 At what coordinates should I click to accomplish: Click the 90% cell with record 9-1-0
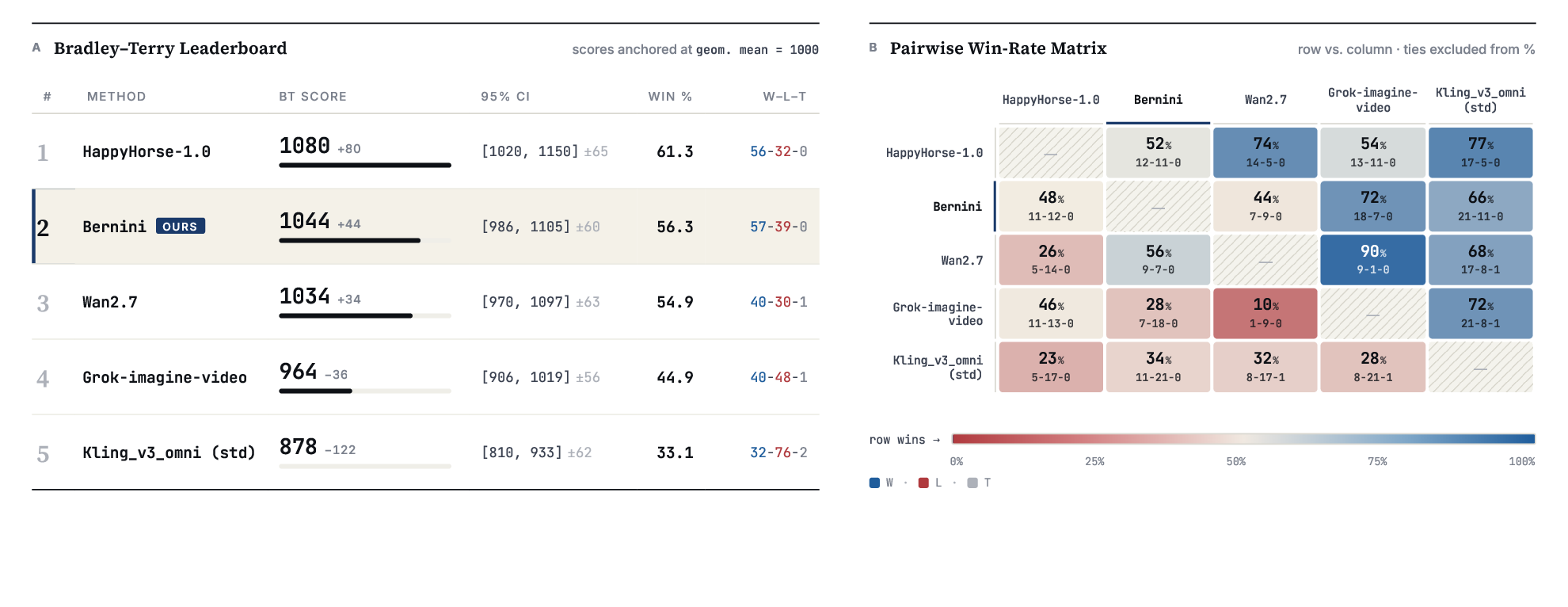click(x=1373, y=260)
